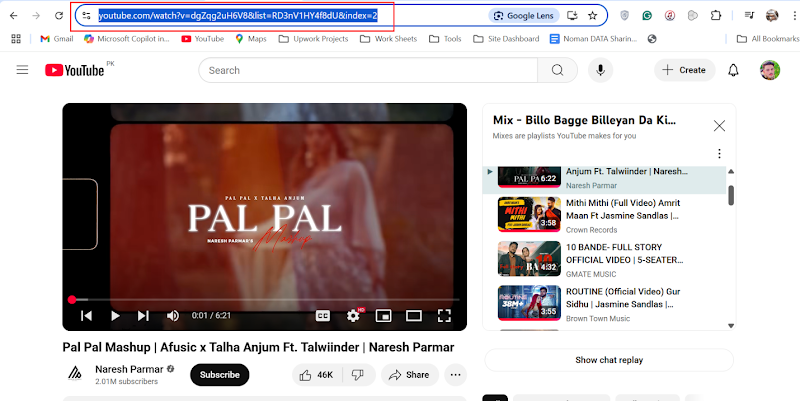Toggle subtitles with the CC button
Screen dimensions: 800x401
pos(322,316)
